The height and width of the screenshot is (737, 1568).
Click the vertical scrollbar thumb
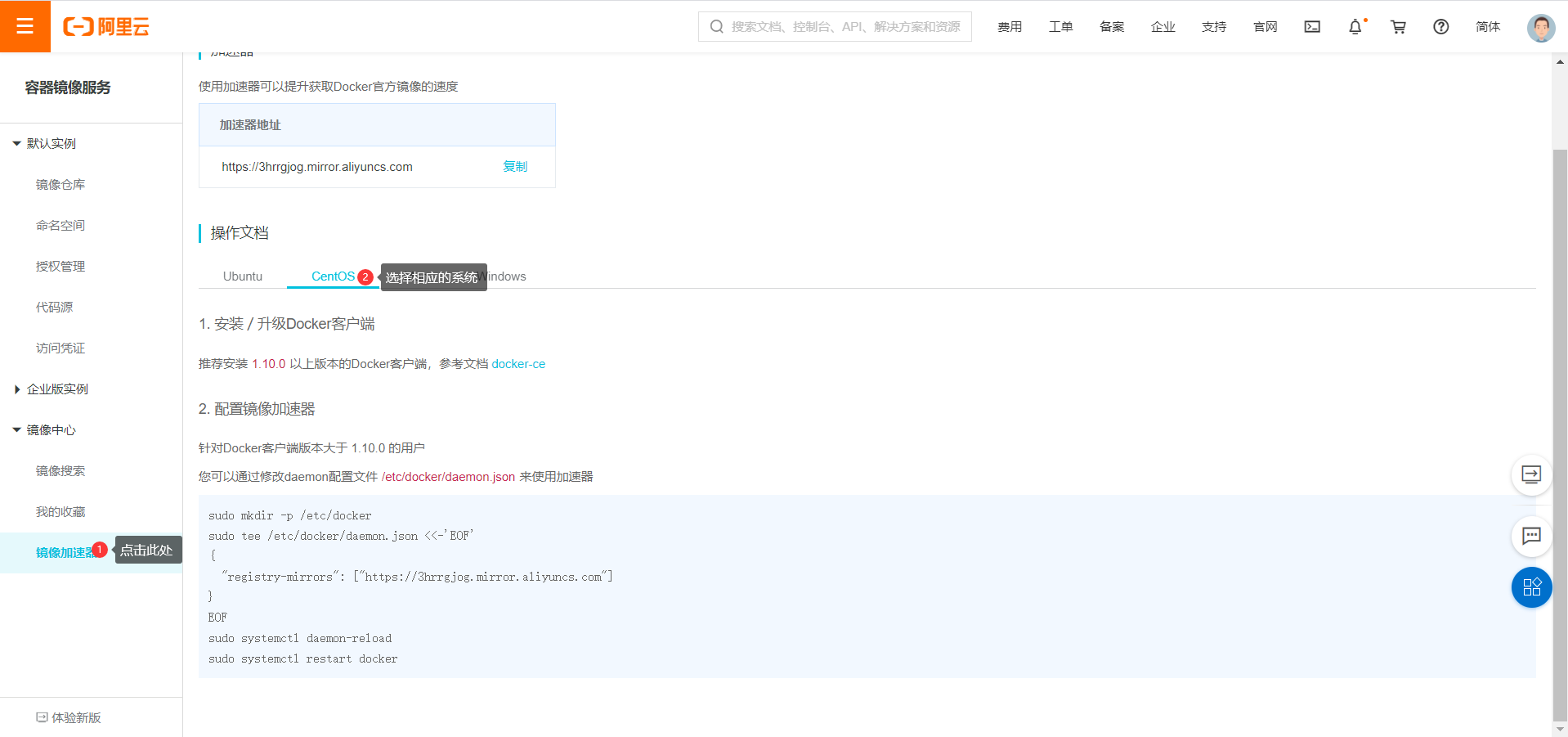coord(1560,434)
